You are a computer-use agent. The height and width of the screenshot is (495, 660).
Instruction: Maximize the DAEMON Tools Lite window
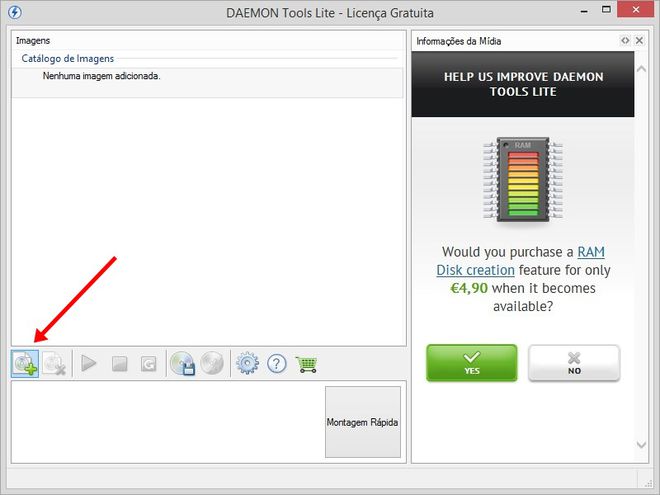click(606, 10)
